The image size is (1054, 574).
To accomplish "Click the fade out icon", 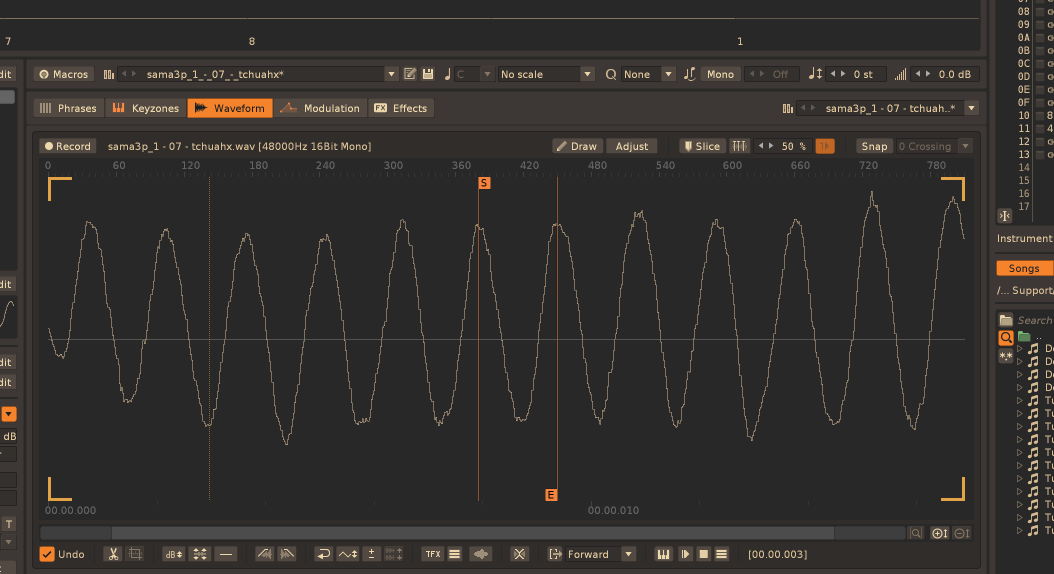I will [286, 554].
